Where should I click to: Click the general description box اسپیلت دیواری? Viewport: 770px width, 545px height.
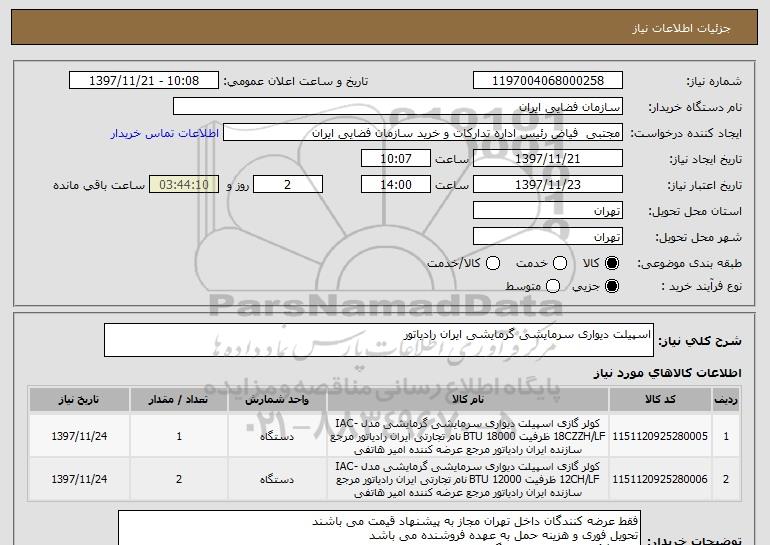[x=379, y=340]
